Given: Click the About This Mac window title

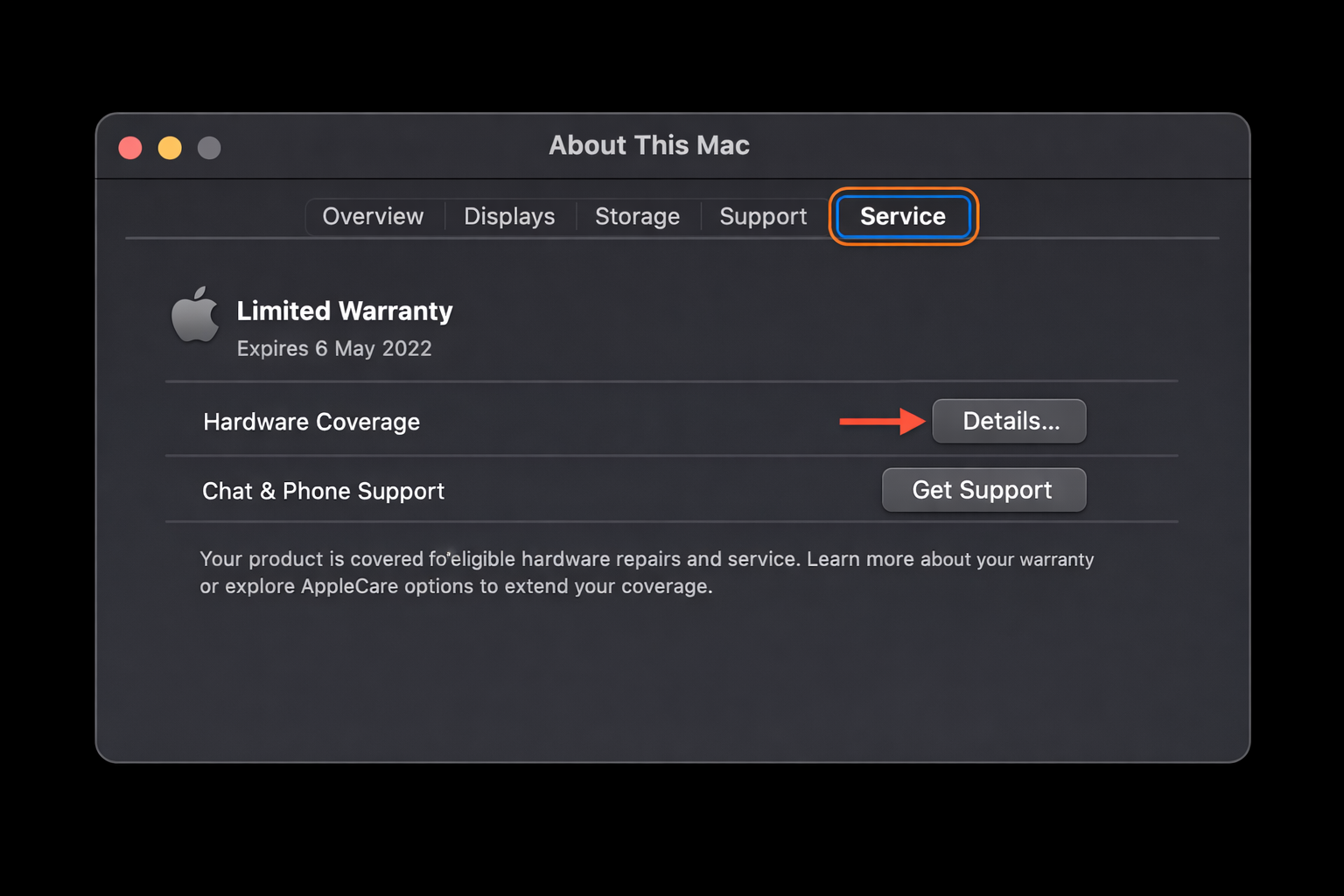Looking at the screenshot, I should 648,145.
